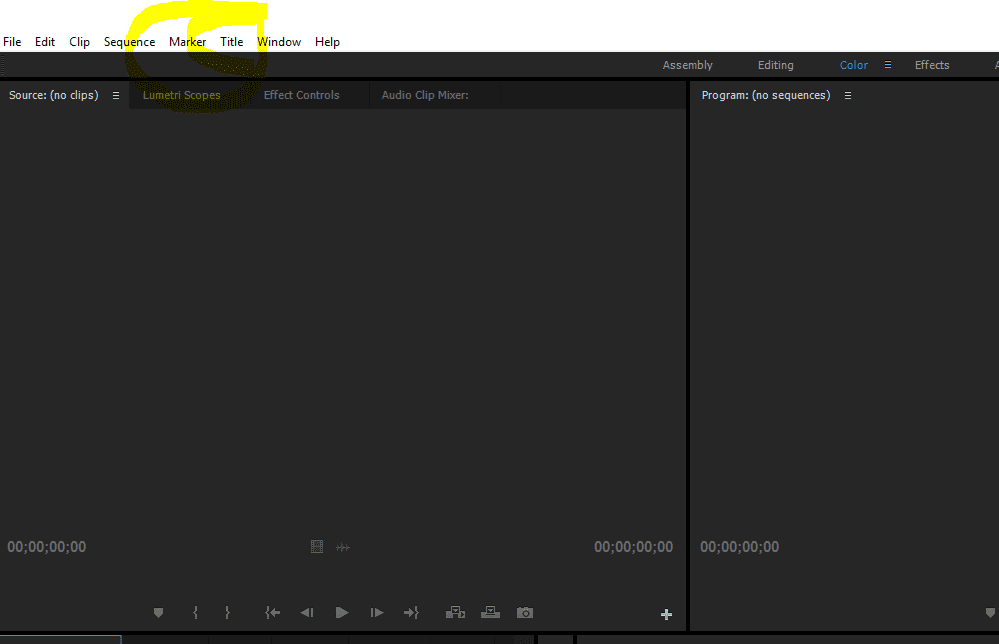This screenshot has height=644, width=999.
Task: Open Source panel hamburger menu
Action: [x=116, y=96]
